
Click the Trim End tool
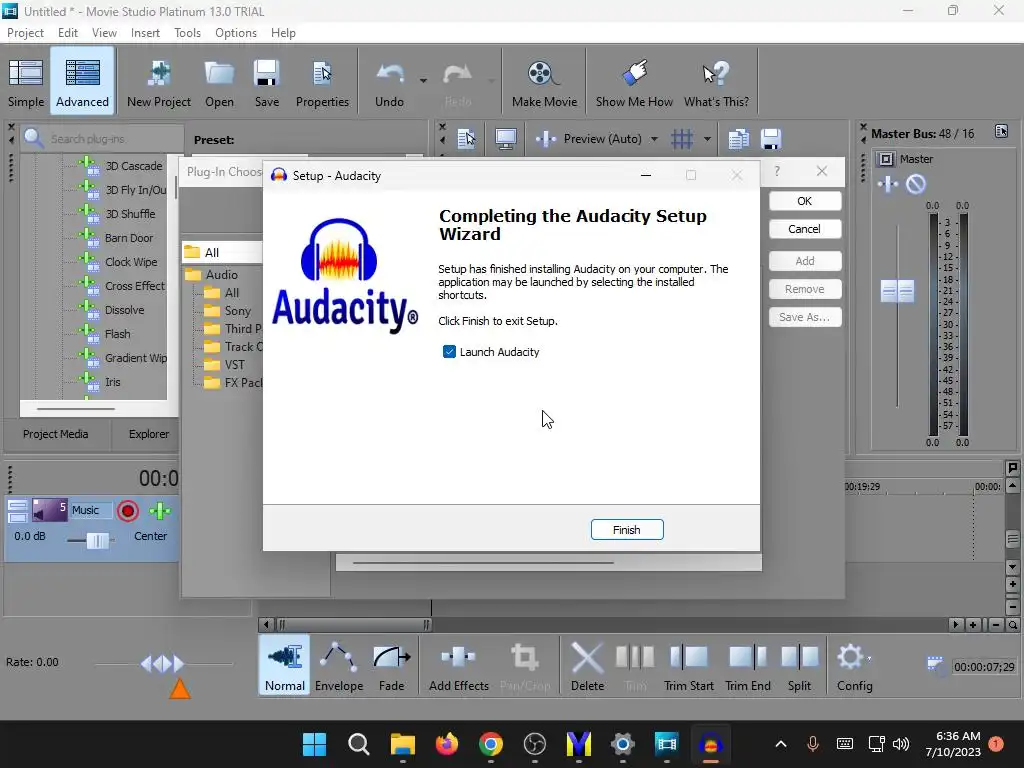click(748, 665)
